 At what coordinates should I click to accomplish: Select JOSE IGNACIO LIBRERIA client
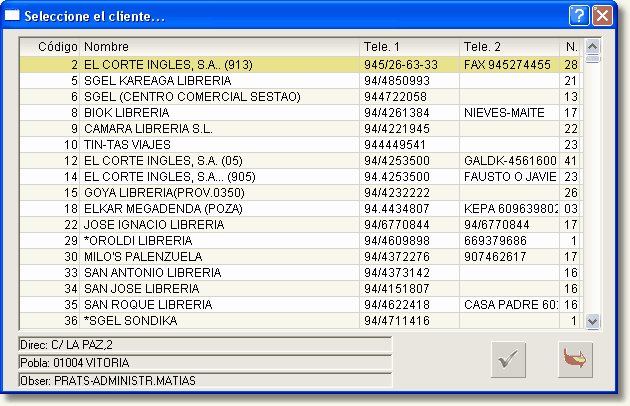pos(301,225)
